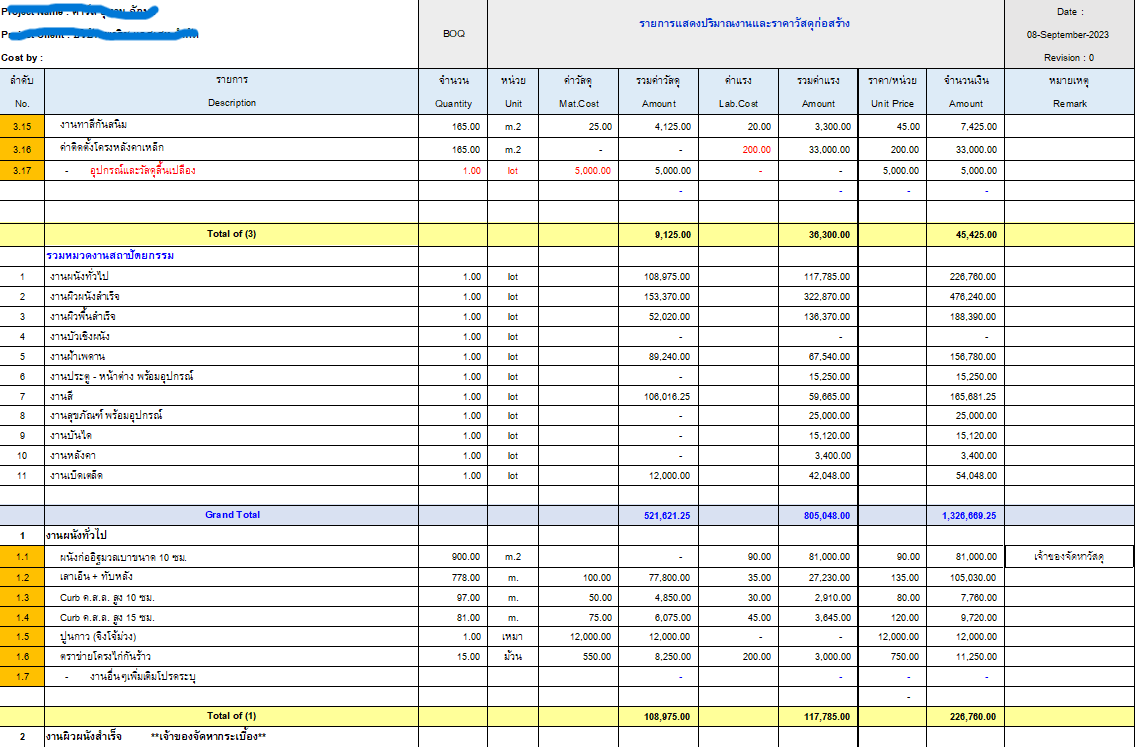Select item number cell 3.15

pos(22,127)
